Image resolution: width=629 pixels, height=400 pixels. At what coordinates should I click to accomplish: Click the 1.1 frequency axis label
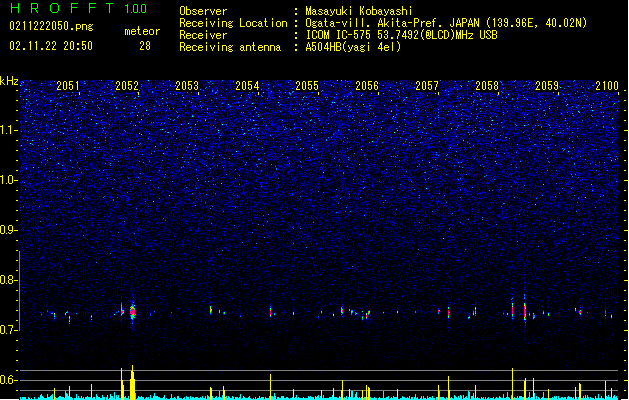9,130
